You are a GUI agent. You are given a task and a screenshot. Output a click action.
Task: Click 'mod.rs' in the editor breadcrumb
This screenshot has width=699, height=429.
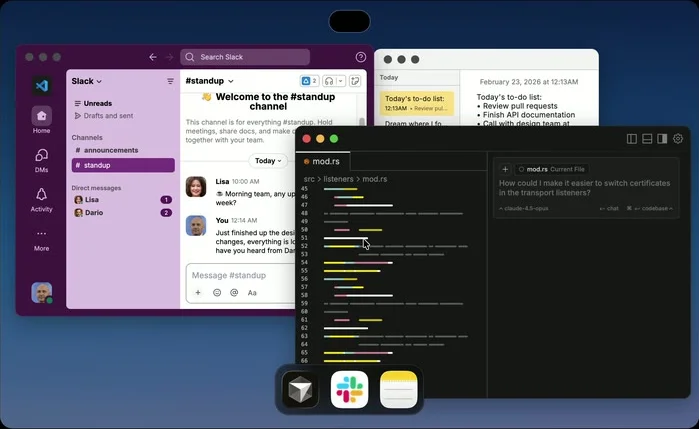374,179
